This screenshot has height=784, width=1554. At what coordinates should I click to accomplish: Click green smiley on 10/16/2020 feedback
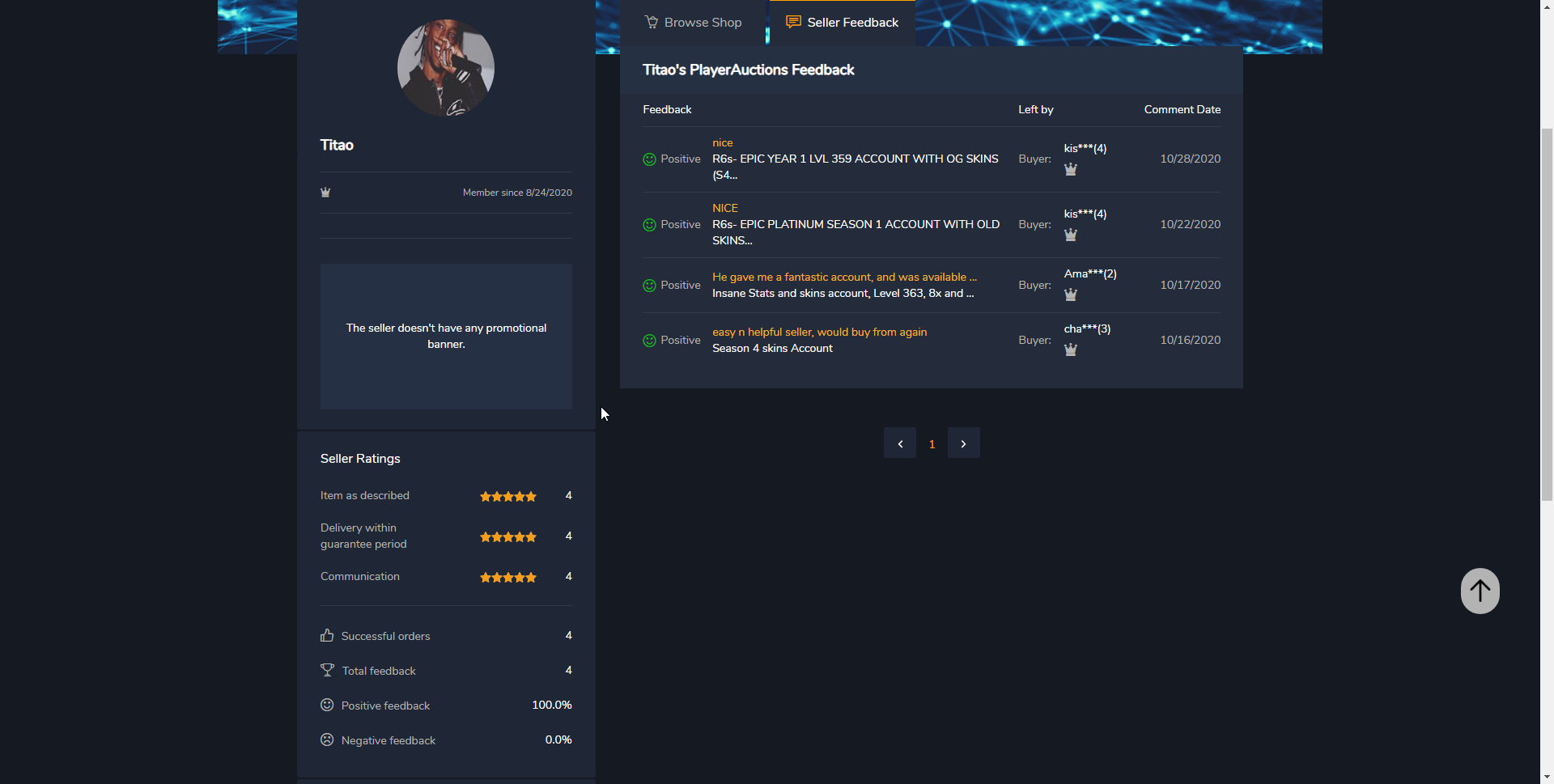coord(649,341)
